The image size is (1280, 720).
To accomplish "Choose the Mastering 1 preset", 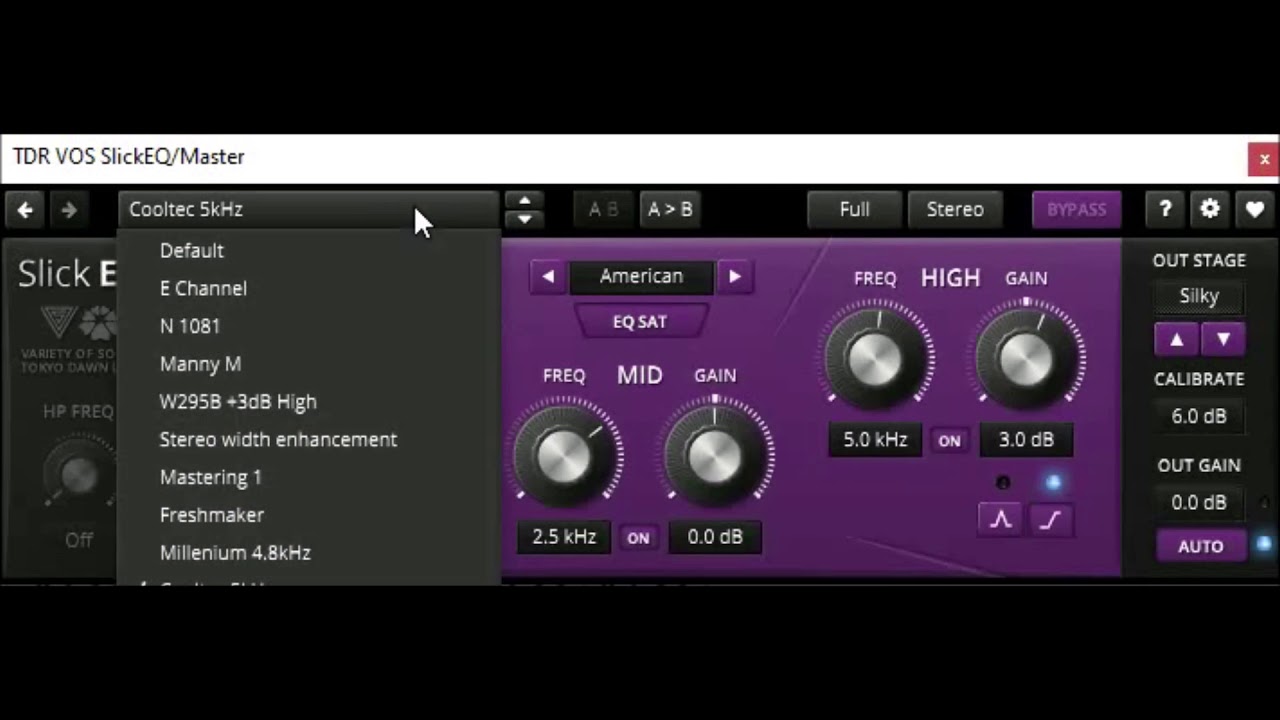I will point(309,478).
